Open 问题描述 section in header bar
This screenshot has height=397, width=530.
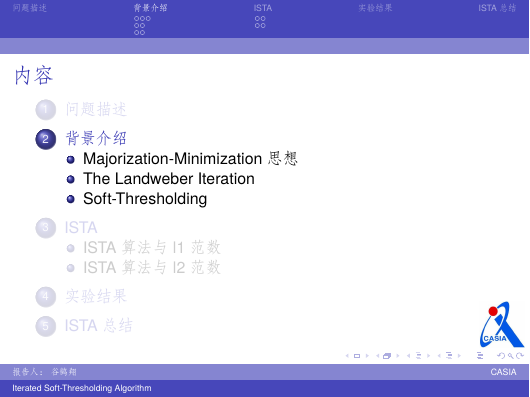30,8
